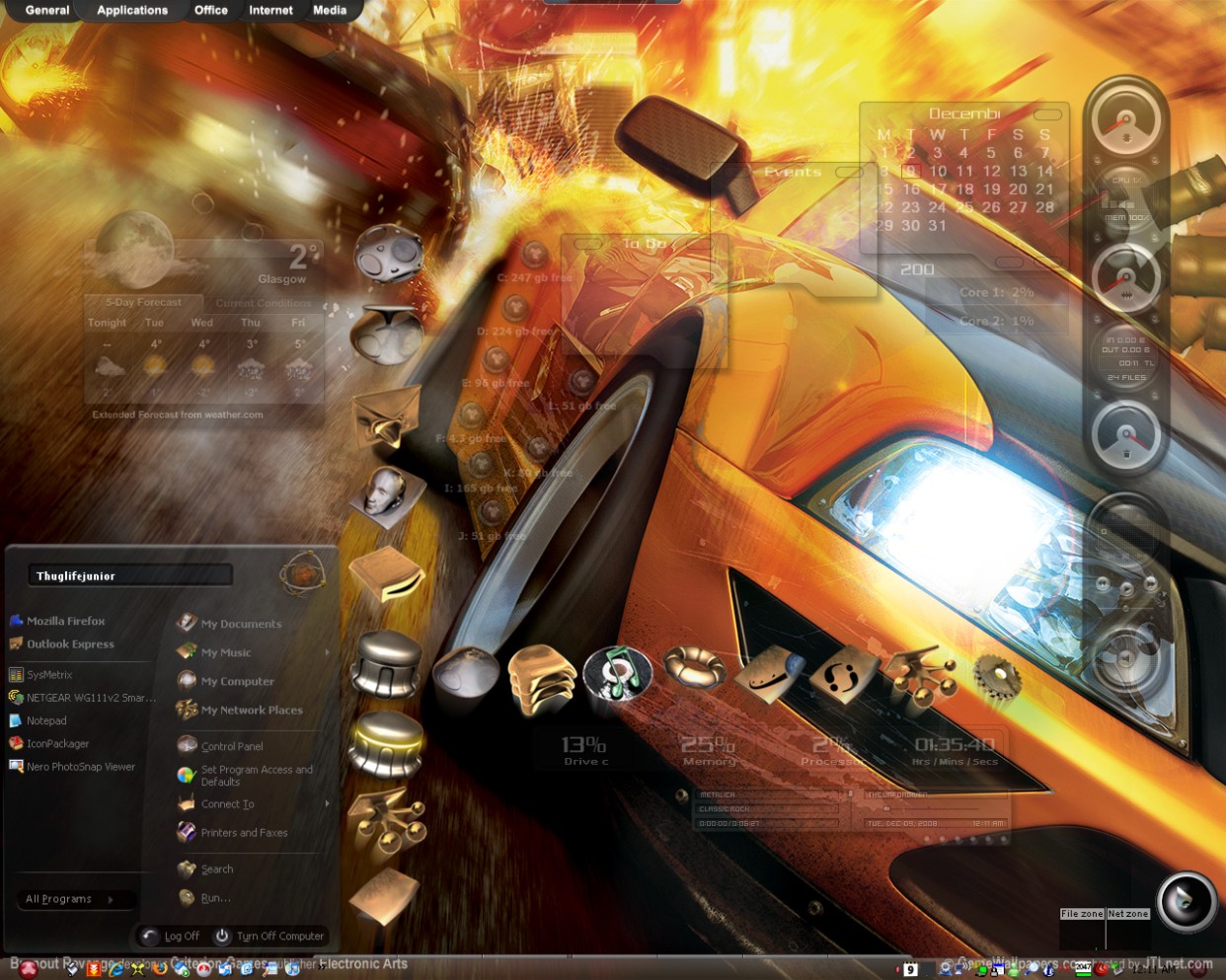Toggle the pill button beside the calendar month title

[x=1047, y=114]
